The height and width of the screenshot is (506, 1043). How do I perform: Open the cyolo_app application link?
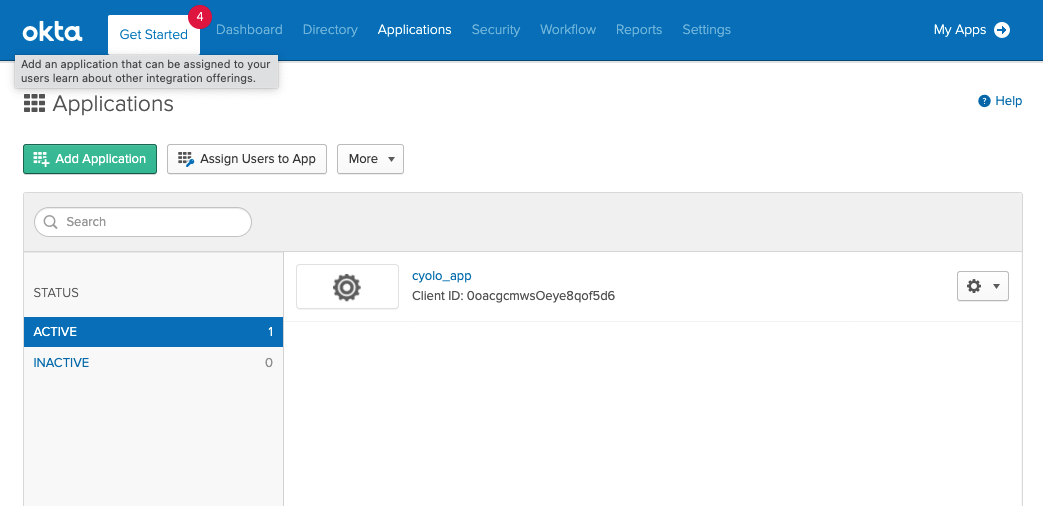pos(442,276)
